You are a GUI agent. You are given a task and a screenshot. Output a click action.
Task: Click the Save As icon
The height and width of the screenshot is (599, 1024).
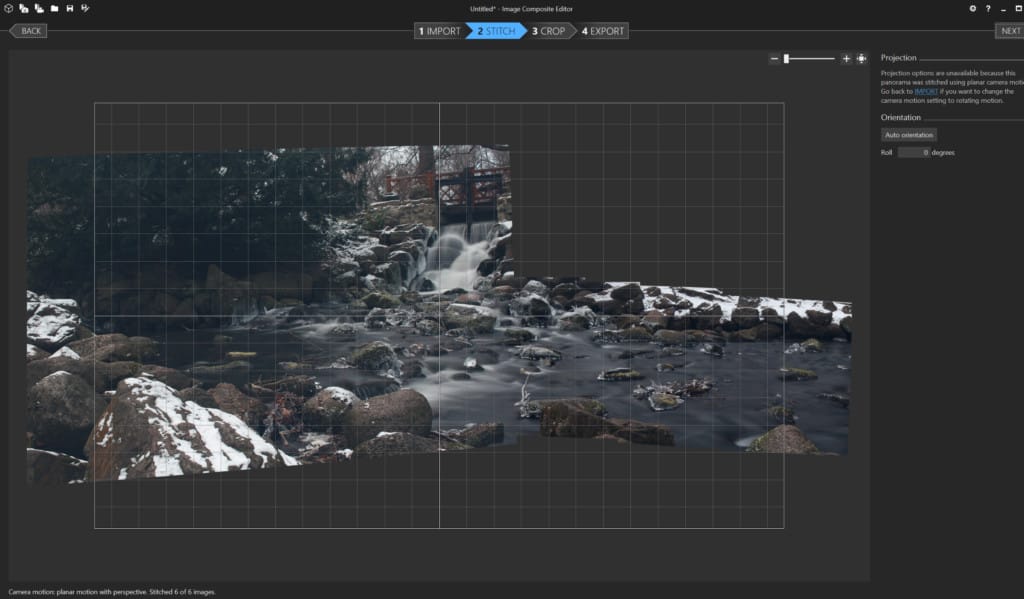pyautogui.click(x=85, y=8)
